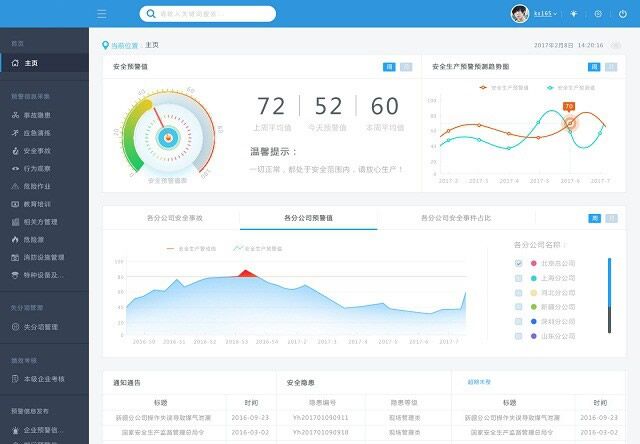Check the 山东分公司 checkbox

pos(518,336)
